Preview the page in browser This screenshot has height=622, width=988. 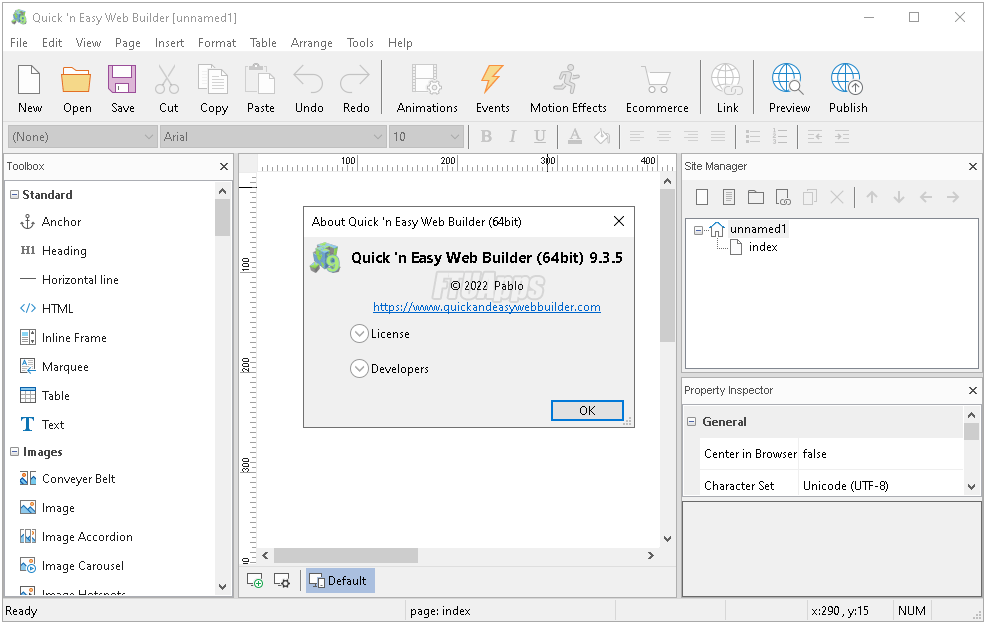coord(789,88)
